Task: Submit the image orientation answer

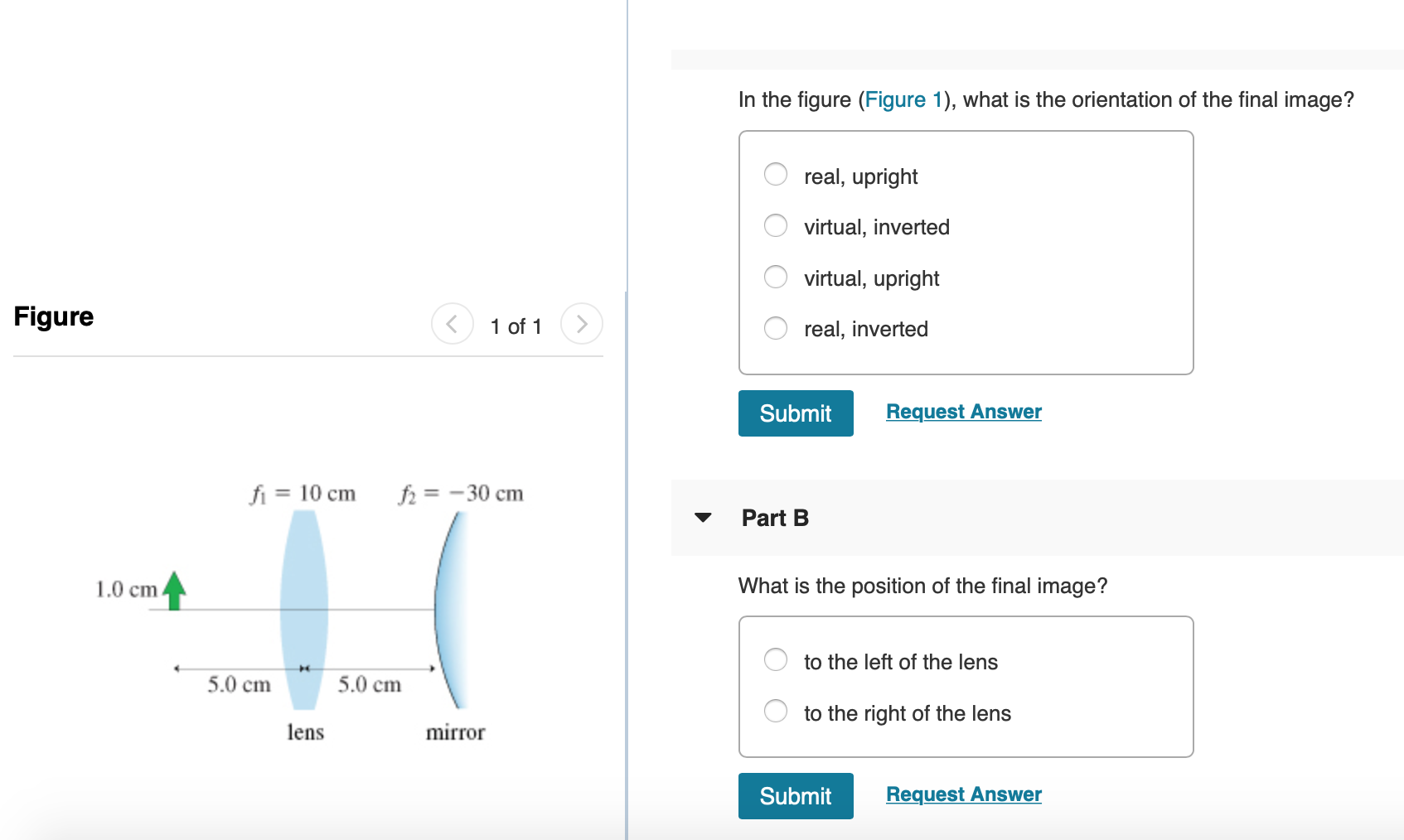Action: [x=795, y=413]
